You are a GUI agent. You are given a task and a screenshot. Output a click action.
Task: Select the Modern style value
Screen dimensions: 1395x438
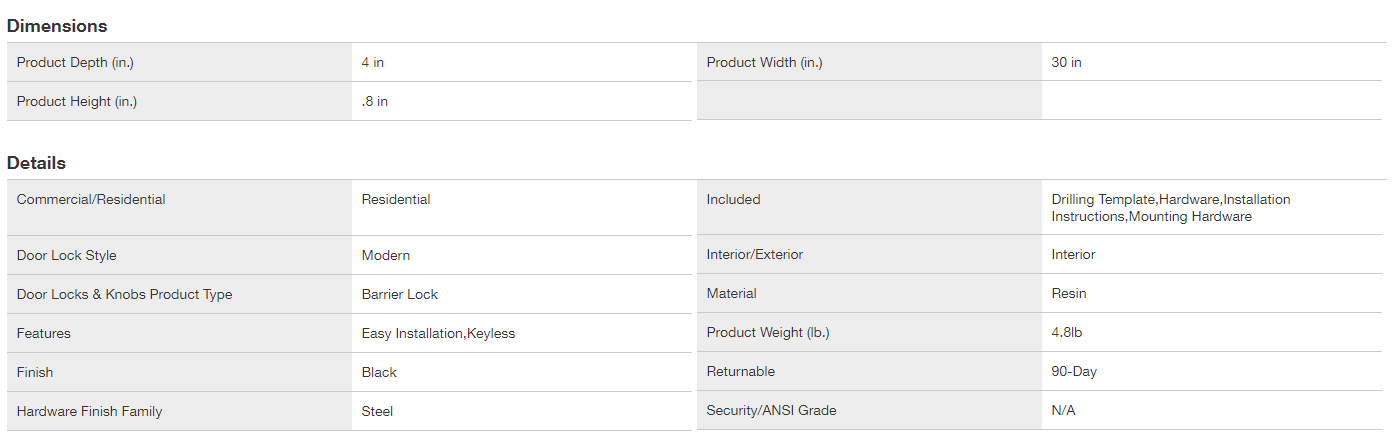click(x=386, y=255)
